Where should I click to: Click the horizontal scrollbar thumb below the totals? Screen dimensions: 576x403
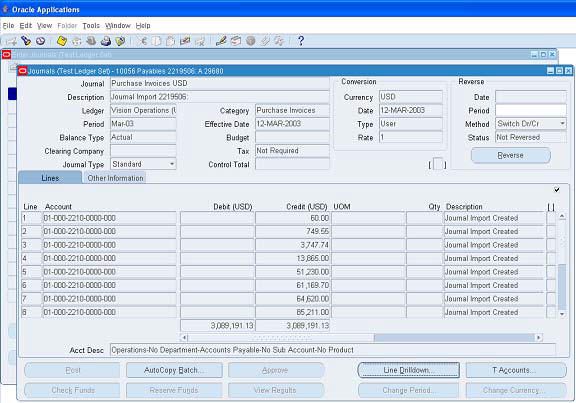tap(454, 337)
